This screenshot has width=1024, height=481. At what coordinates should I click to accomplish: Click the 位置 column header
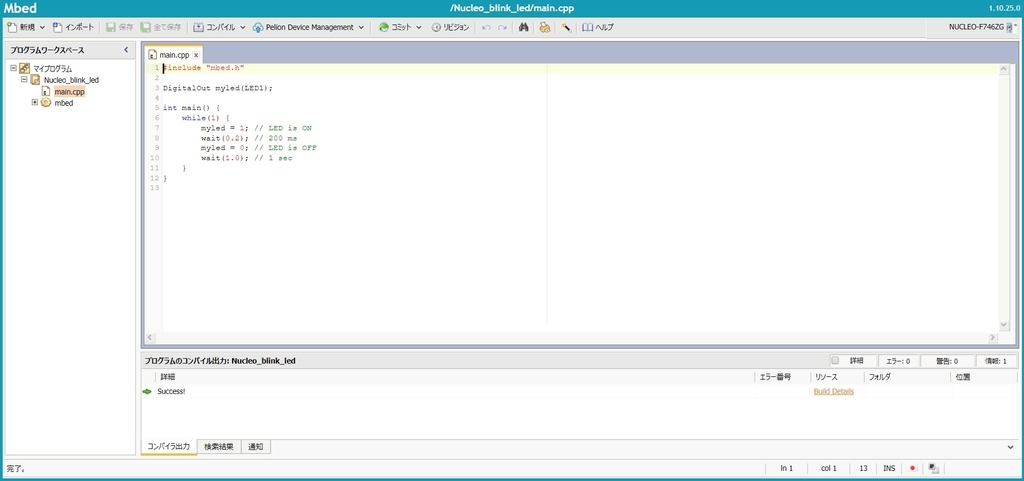pos(984,377)
